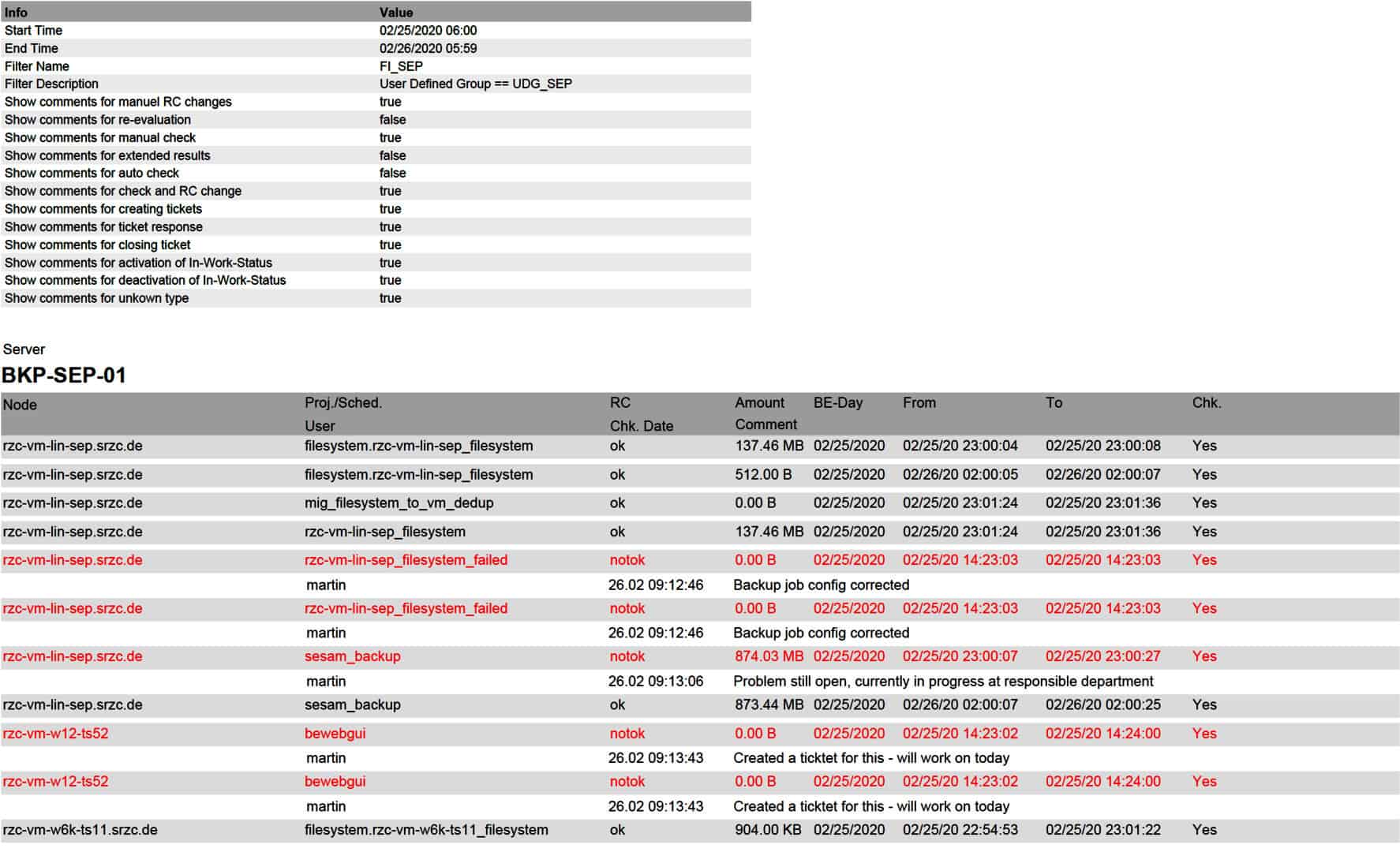The image size is (1400, 852).
Task: Select the Chk. Date sub-header
Action: [x=641, y=426]
